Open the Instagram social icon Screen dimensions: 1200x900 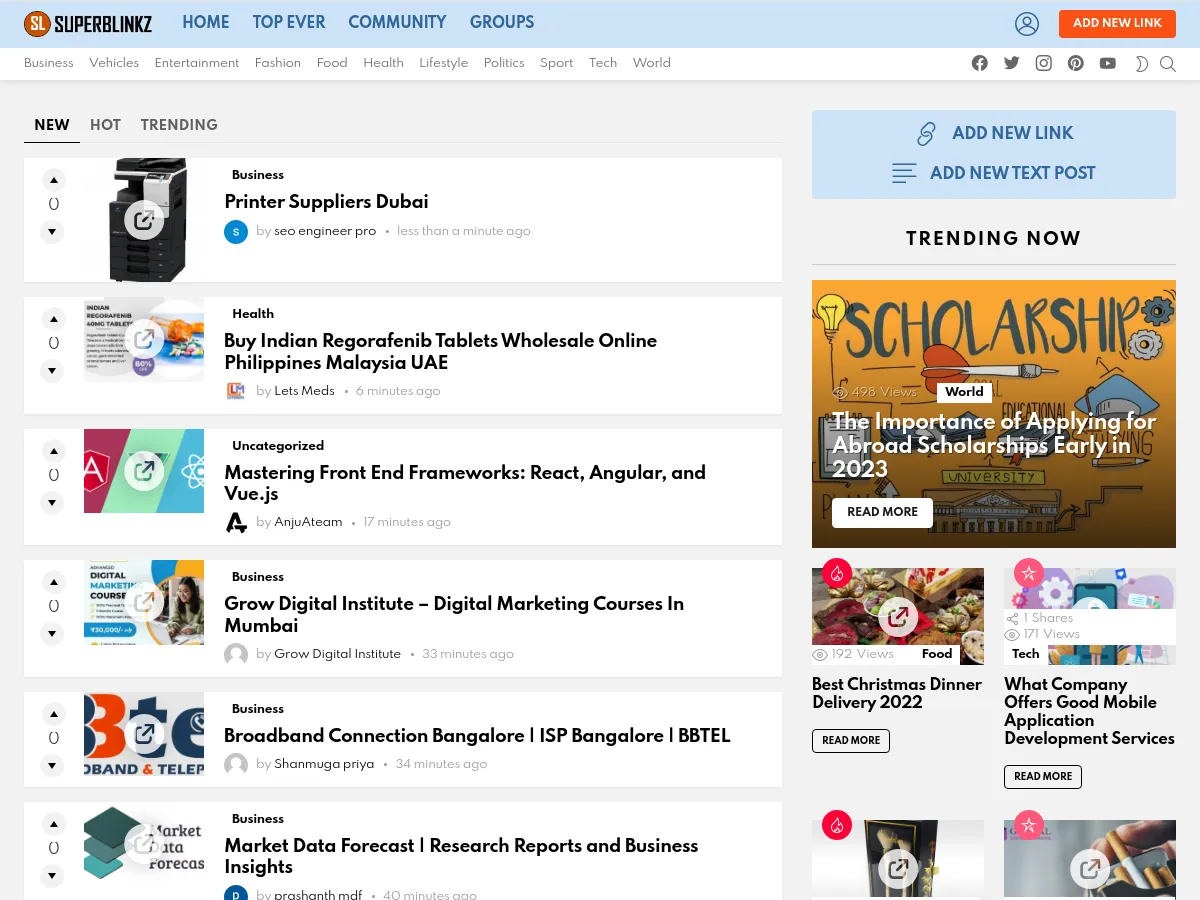[1043, 63]
